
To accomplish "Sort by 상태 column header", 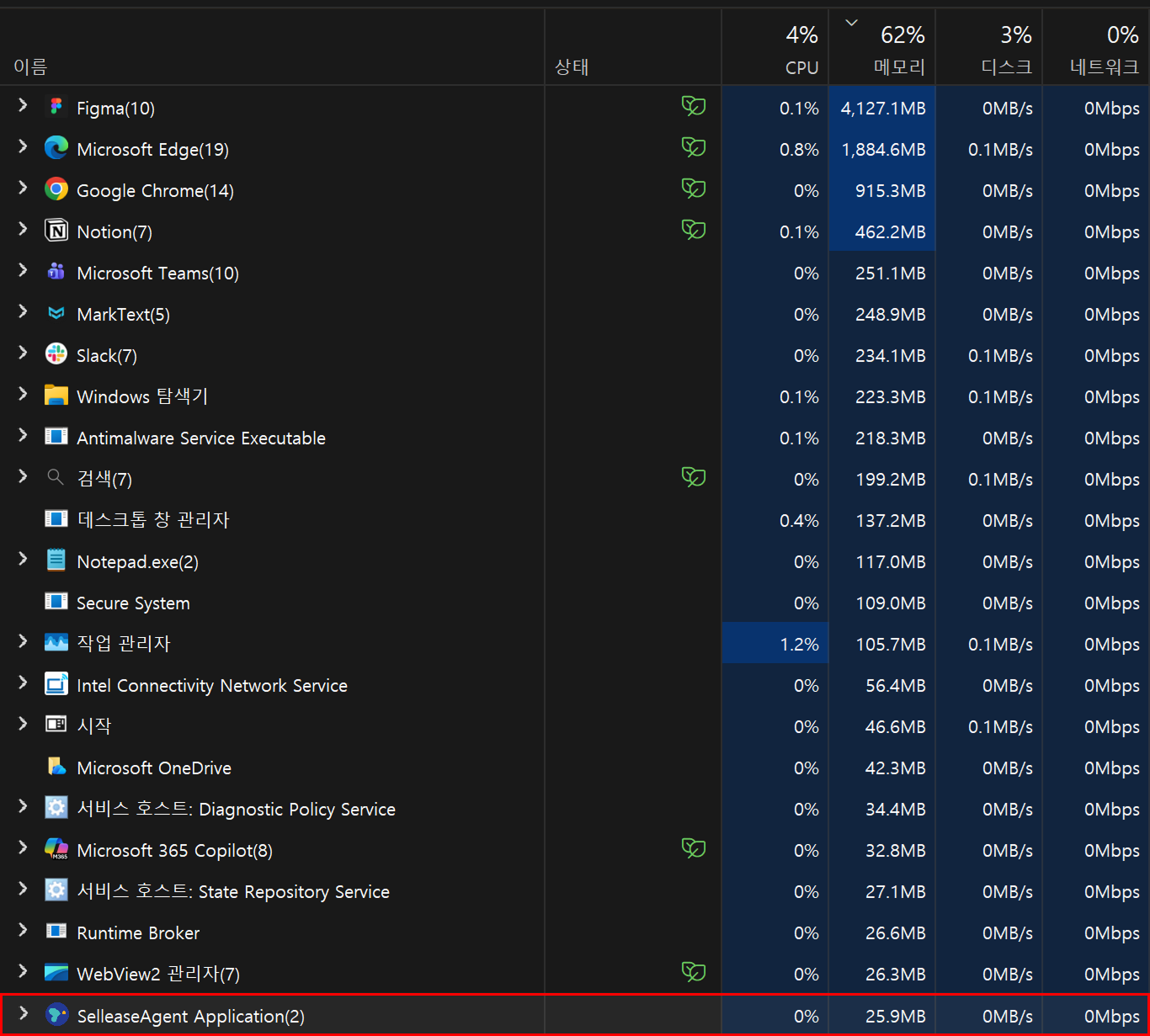I will [x=633, y=47].
